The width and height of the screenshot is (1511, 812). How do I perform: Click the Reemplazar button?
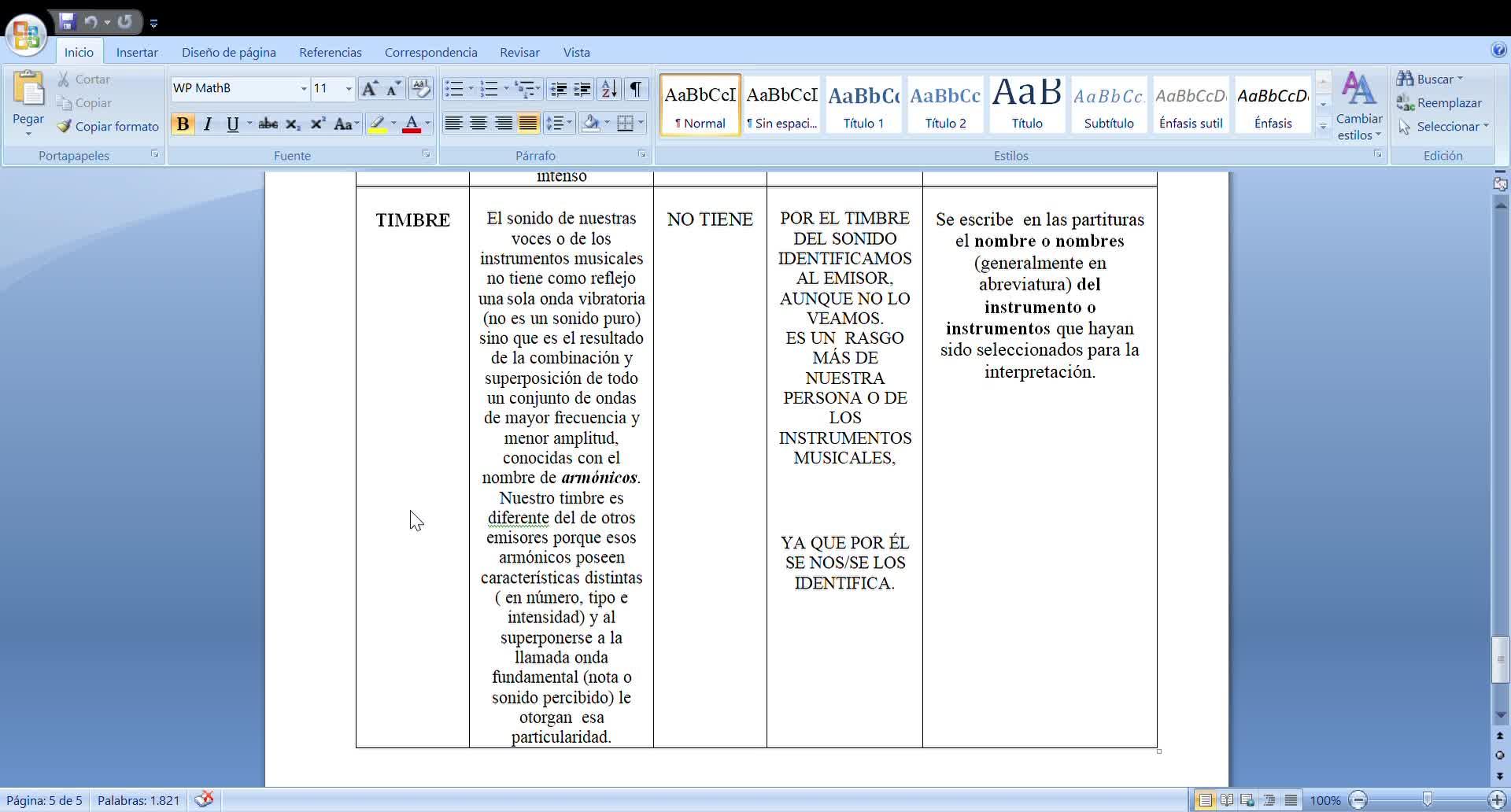click(1439, 103)
